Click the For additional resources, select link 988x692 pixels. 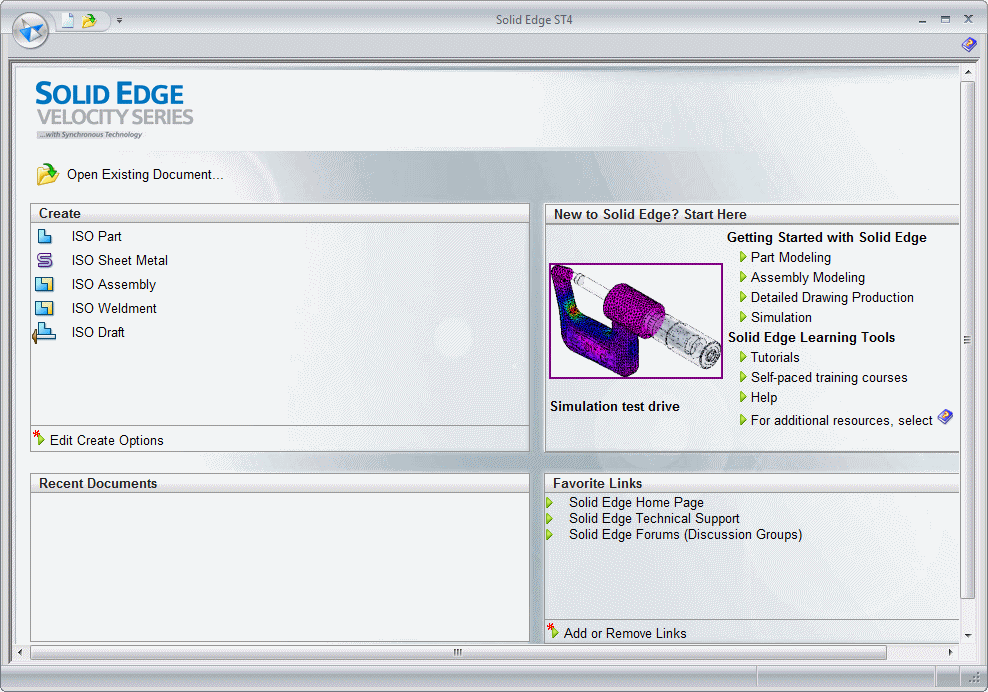841,420
